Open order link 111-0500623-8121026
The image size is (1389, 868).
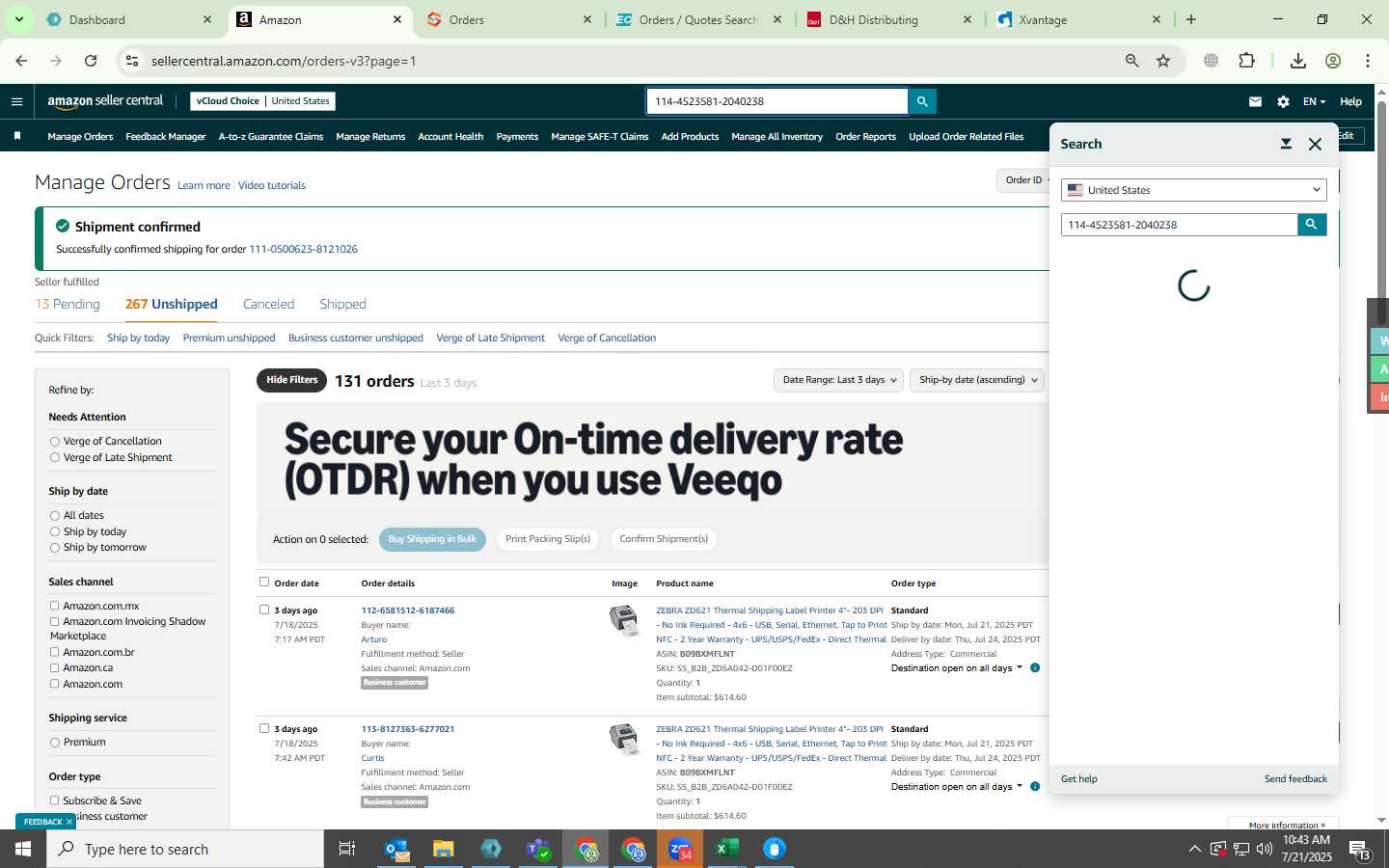[x=303, y=249]
